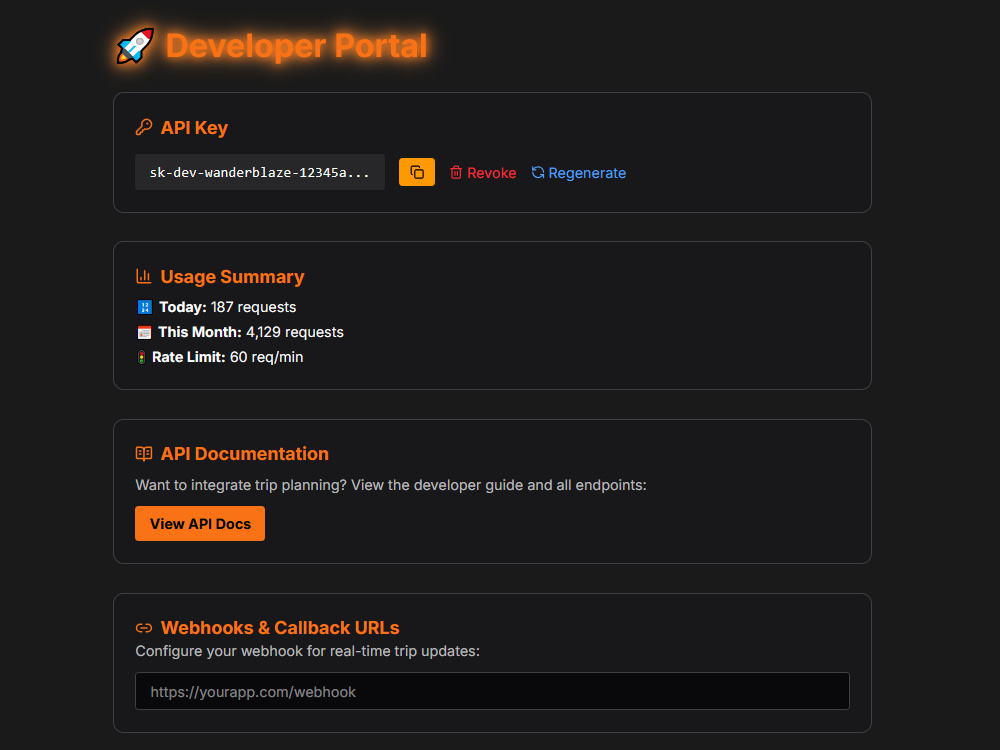The width and height of the screenshot is (1000, 750).
Task: Click the calendar icon beside This Month
Action: pyautogui.click(x=144, y=332)
